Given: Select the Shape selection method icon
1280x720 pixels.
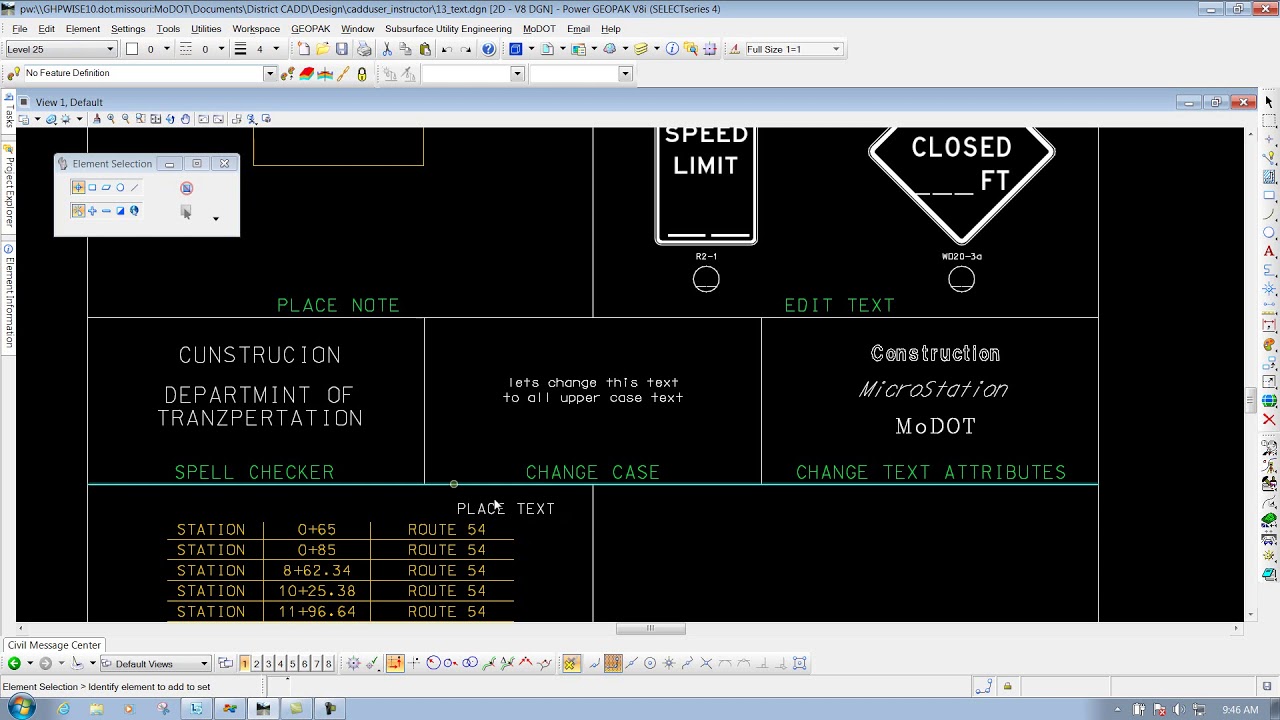Looking at the screenshot, I should 106,187.
